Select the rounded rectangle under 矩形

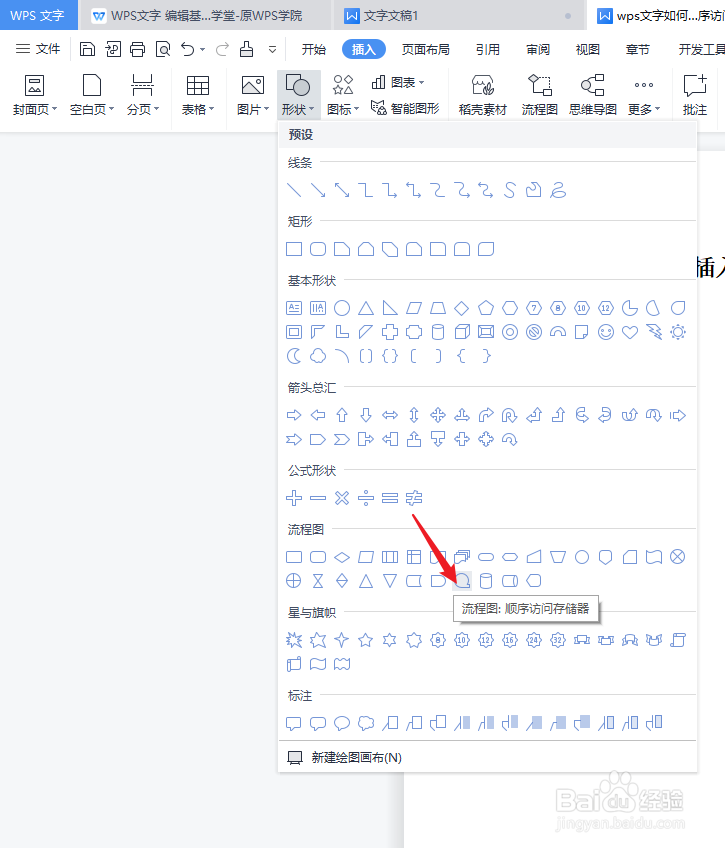318,249
